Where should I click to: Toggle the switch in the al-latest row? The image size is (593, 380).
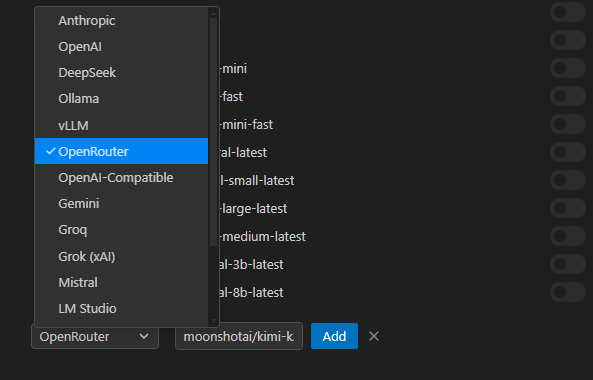pyautogui.click(x=568, y=152)
